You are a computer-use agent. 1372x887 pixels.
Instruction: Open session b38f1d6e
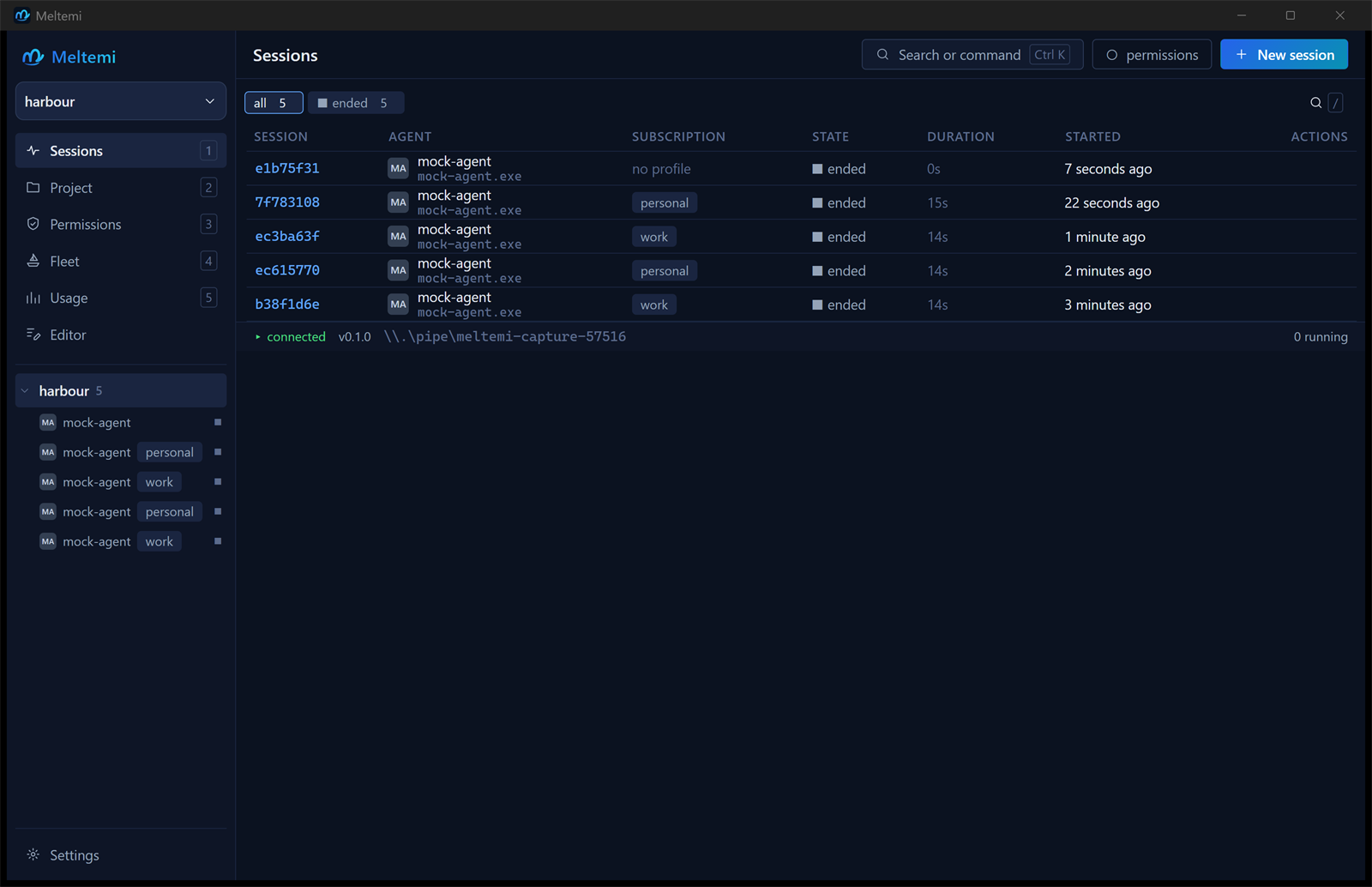pos(287,305)
